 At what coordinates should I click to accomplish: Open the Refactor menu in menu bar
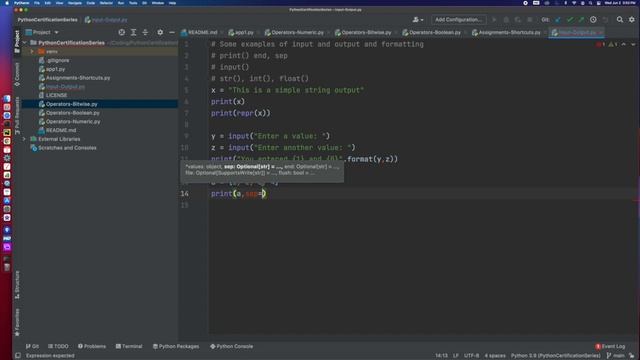click(x=106, y=3)
